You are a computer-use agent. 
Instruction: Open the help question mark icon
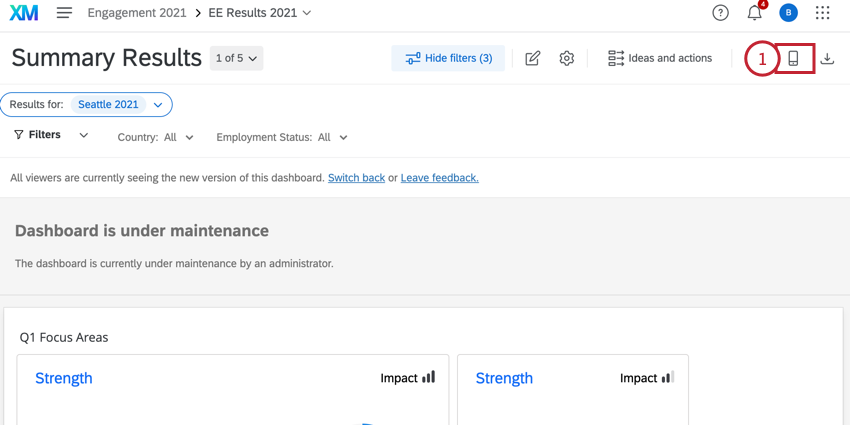click(720, 13)
